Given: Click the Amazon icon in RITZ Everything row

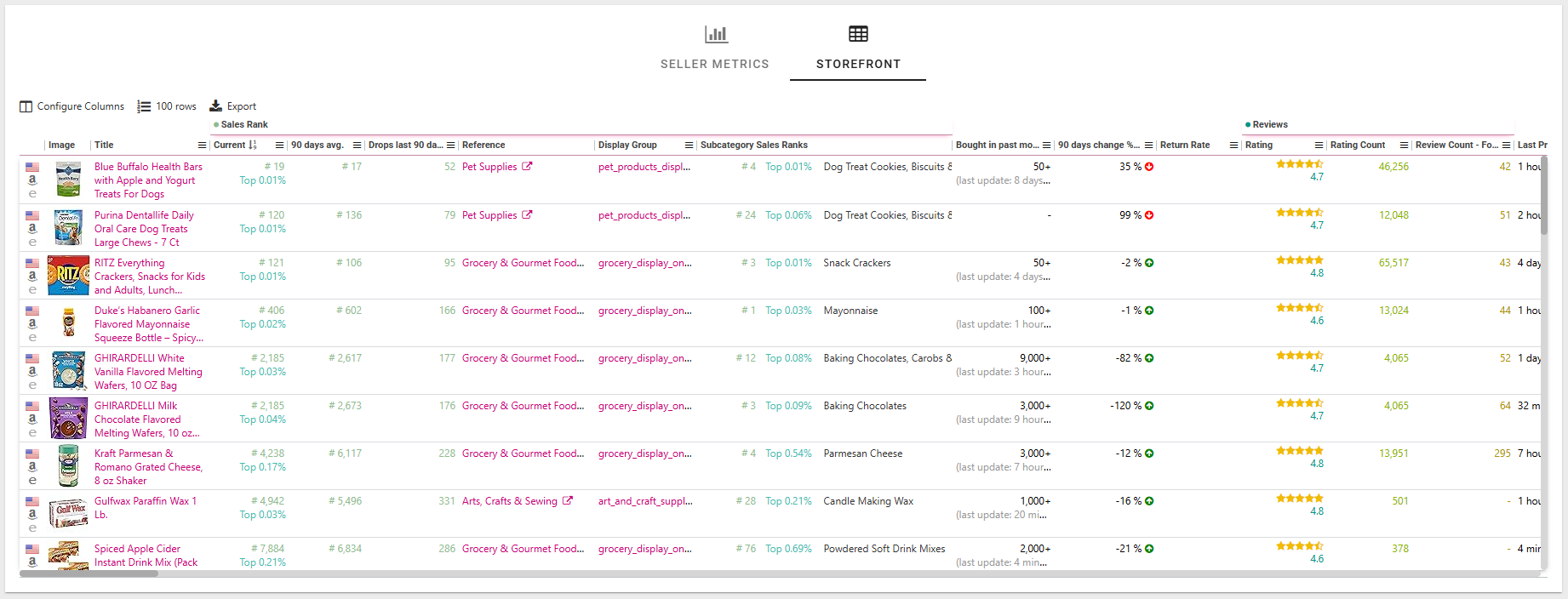Looking at the screenshot, I should pyautogui.click(x=32, y=277).
